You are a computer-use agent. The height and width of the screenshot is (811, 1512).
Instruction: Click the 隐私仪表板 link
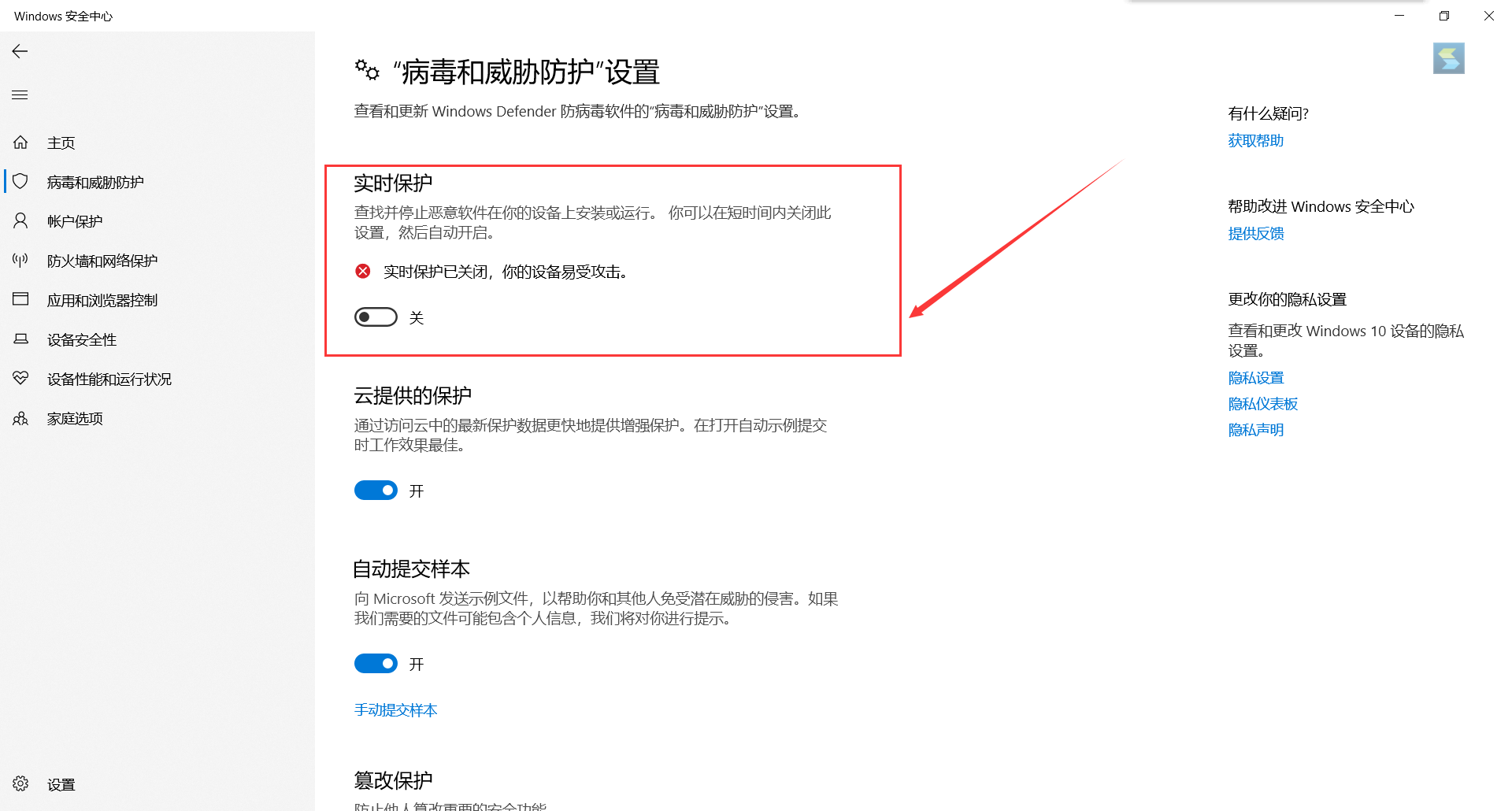pyautogui.click(x=1262, y=404)
